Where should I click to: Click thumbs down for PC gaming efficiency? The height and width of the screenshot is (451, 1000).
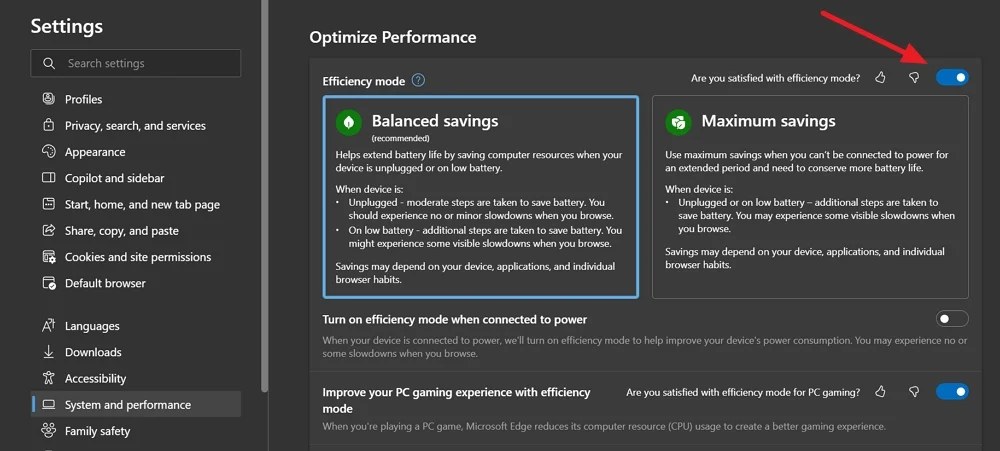pos(913,392)
